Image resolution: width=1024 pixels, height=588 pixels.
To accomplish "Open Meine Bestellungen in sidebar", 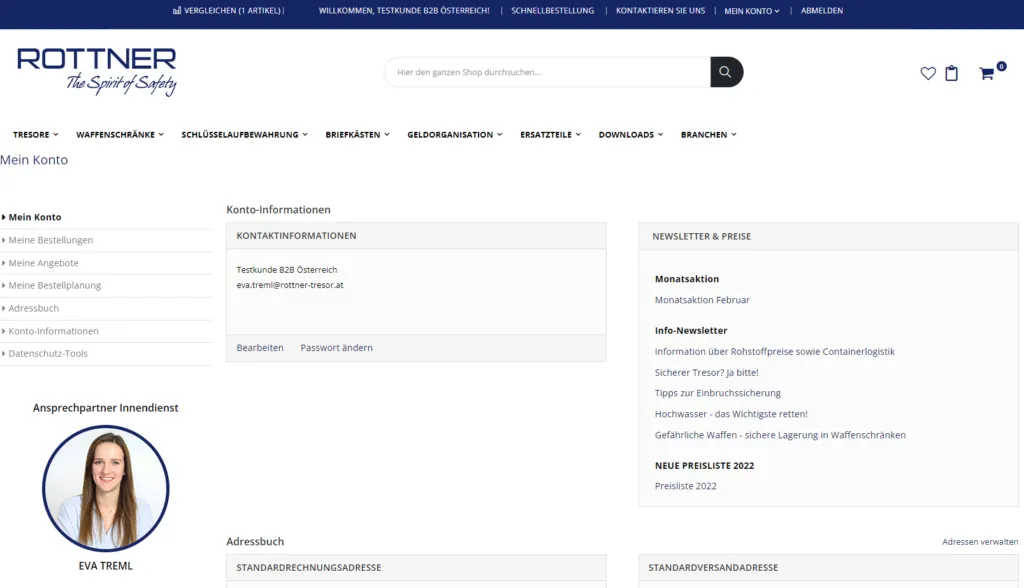I will [50, 240].
